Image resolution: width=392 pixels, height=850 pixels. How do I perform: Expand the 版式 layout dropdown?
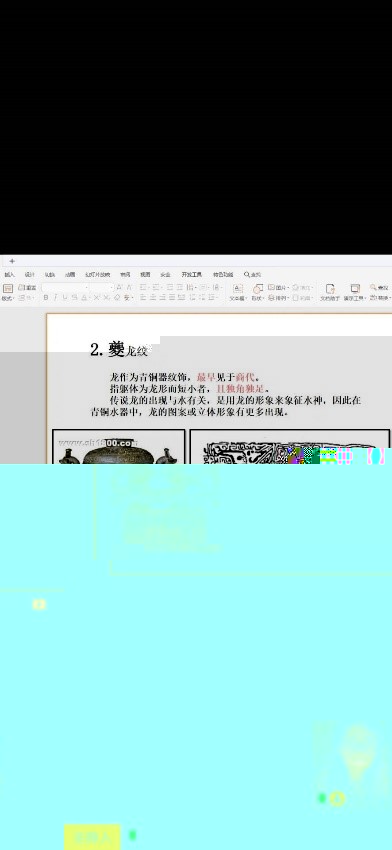click(8, 298)
